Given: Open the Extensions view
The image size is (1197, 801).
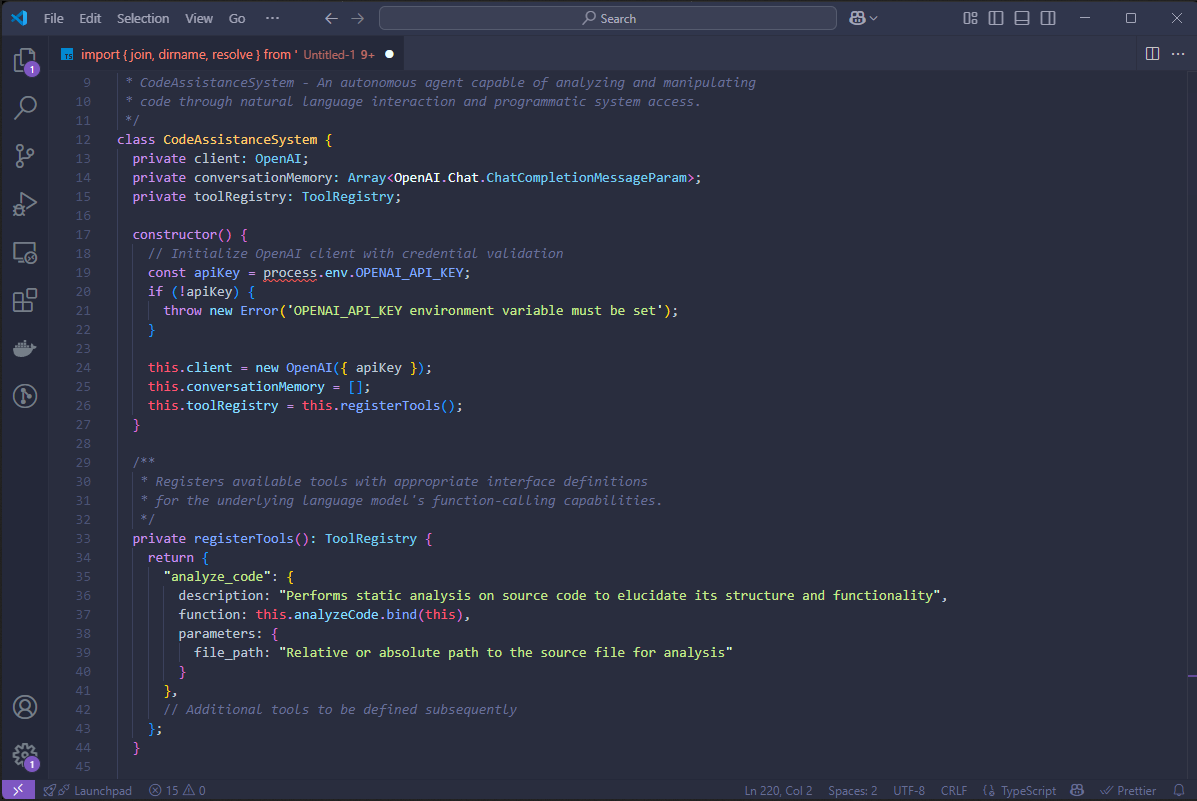Looking at the screenshot, I should (x=25, y=300).
